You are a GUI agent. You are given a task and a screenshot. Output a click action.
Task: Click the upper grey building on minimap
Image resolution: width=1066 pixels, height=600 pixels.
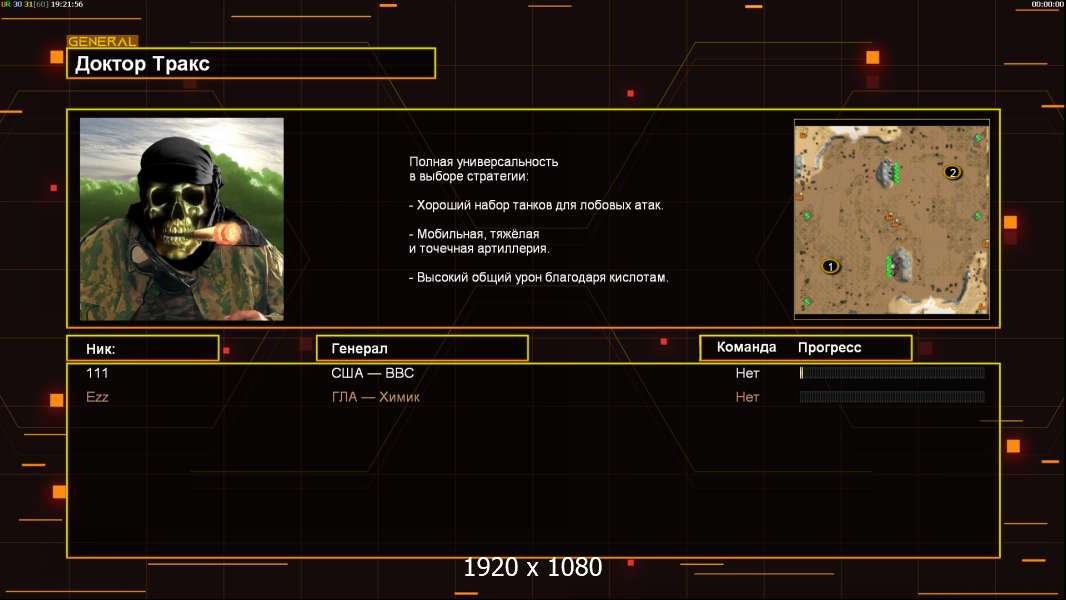tap(886, 173)
